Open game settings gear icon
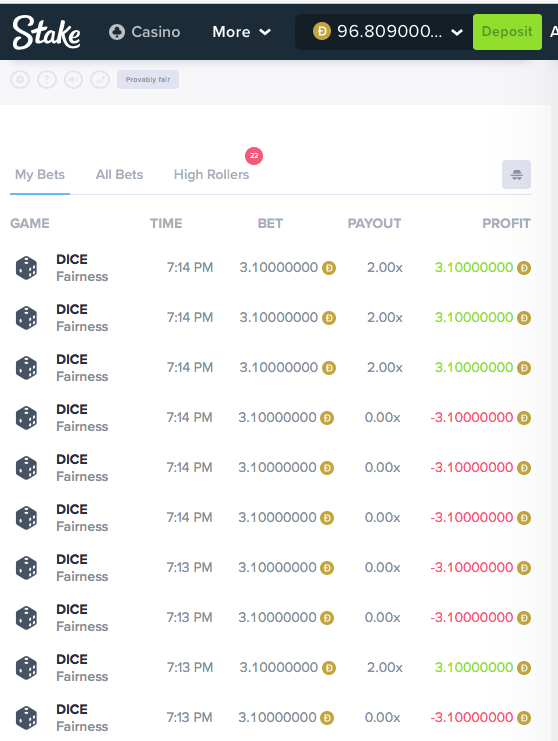This screenshot has width=558, height=741. click(x=20, y=79)
